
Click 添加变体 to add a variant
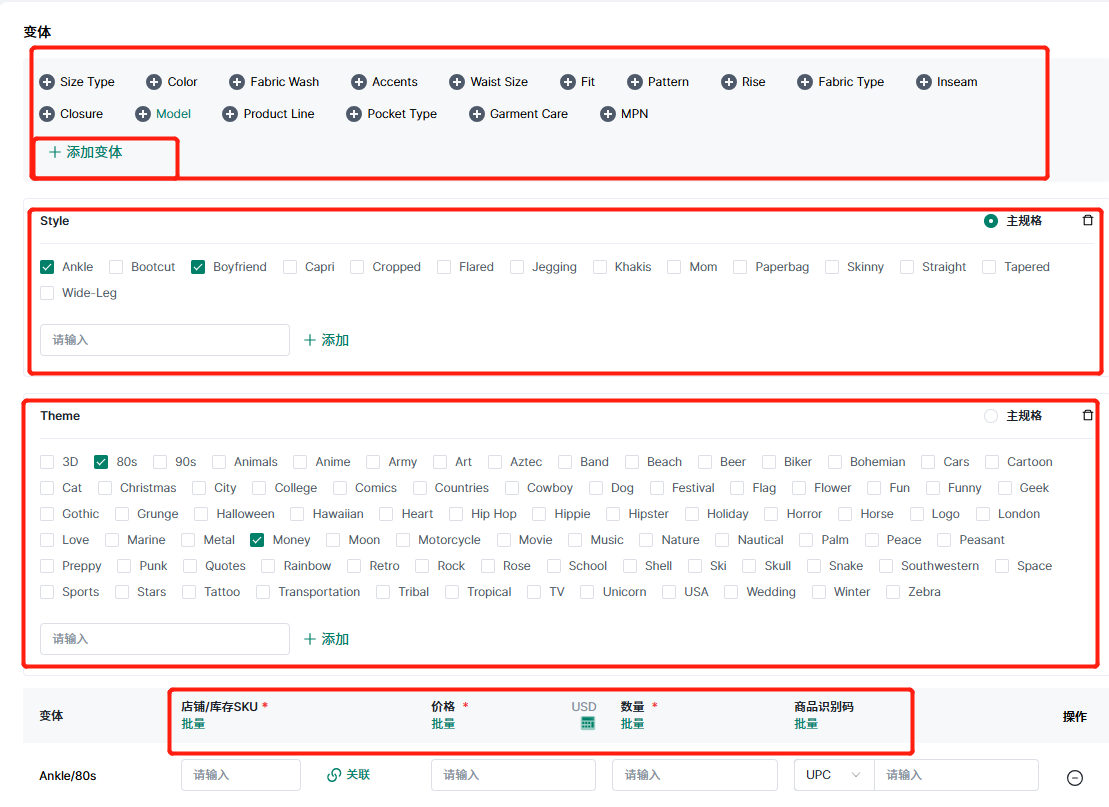click(86, 152)
